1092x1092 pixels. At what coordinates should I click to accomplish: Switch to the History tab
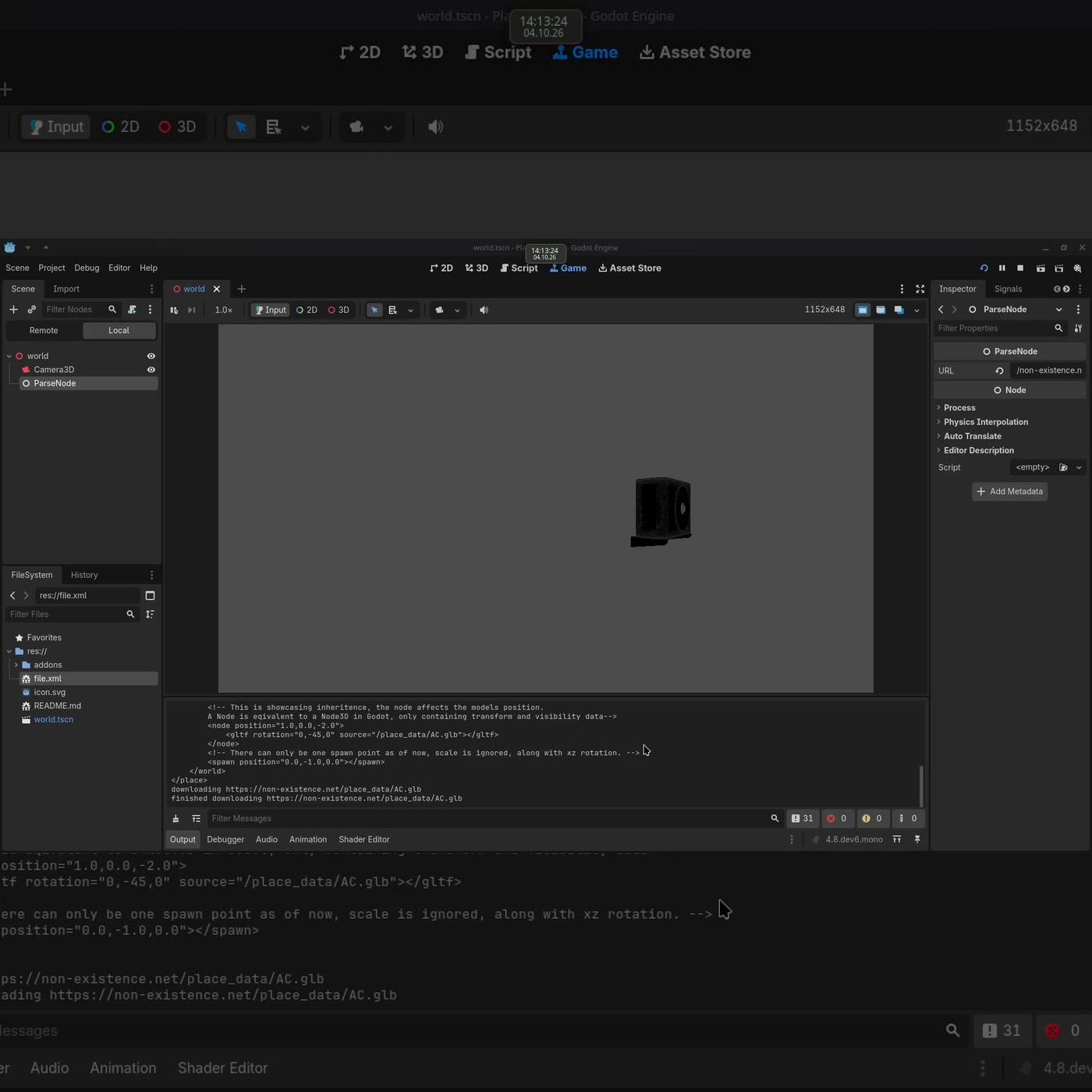click(84, 576)
